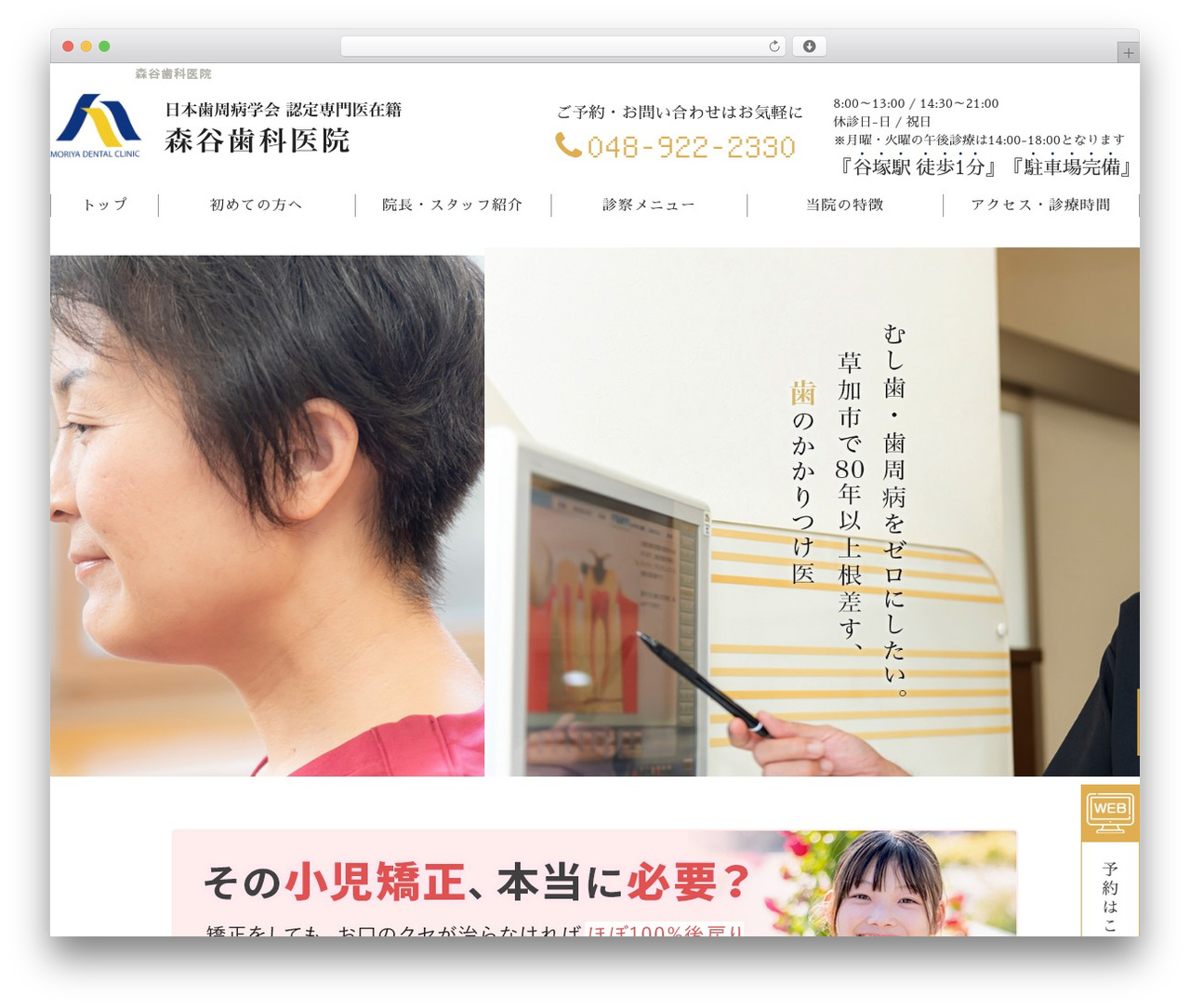Image resolution: width=1190 pixels, height=1008 pixels.
Task: Click the WEB reservation monitor icon
Action: coord(1109,813)
